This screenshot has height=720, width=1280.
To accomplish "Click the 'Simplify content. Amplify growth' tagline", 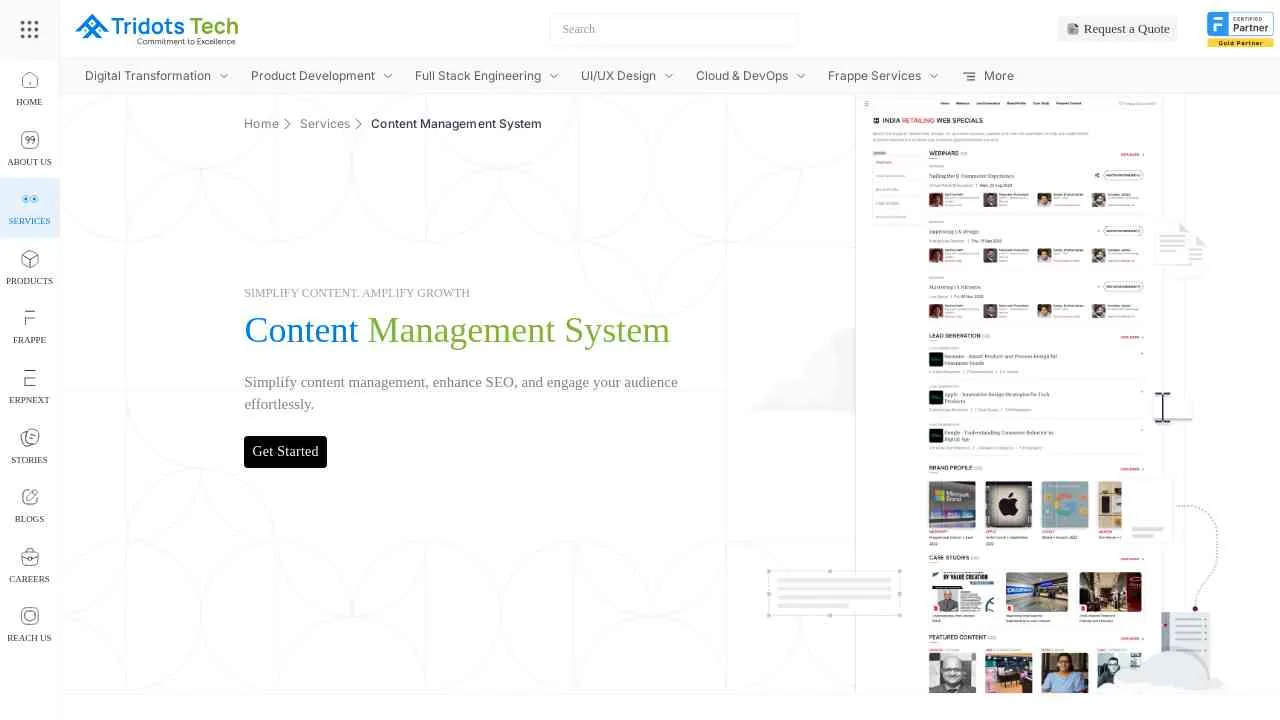I will pyautogui.click(x=357, y=293).
